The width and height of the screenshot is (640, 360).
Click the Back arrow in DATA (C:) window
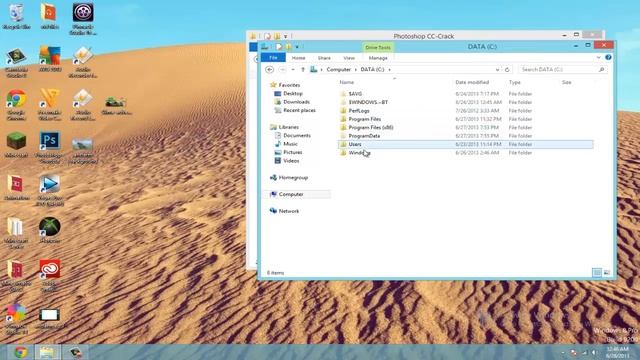click(269, 69)
